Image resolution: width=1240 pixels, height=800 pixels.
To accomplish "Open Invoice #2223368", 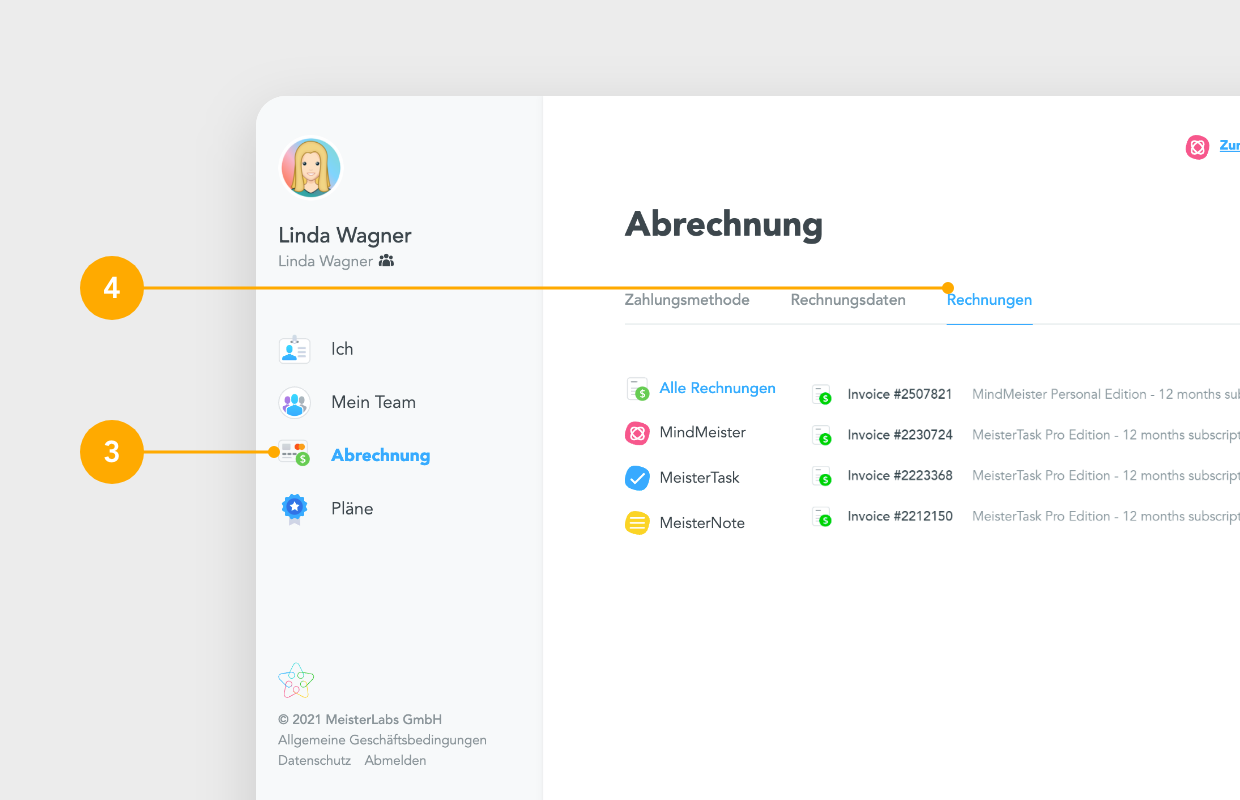I will [x=900, y=475].
